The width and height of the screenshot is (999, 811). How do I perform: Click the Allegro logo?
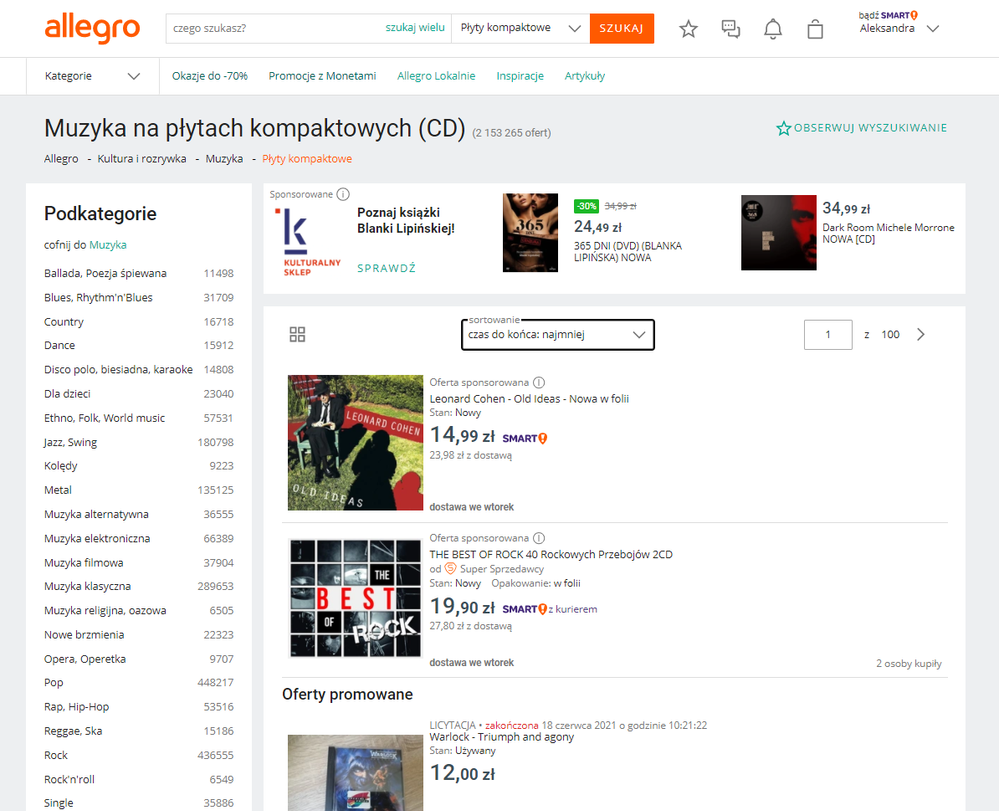92,28
